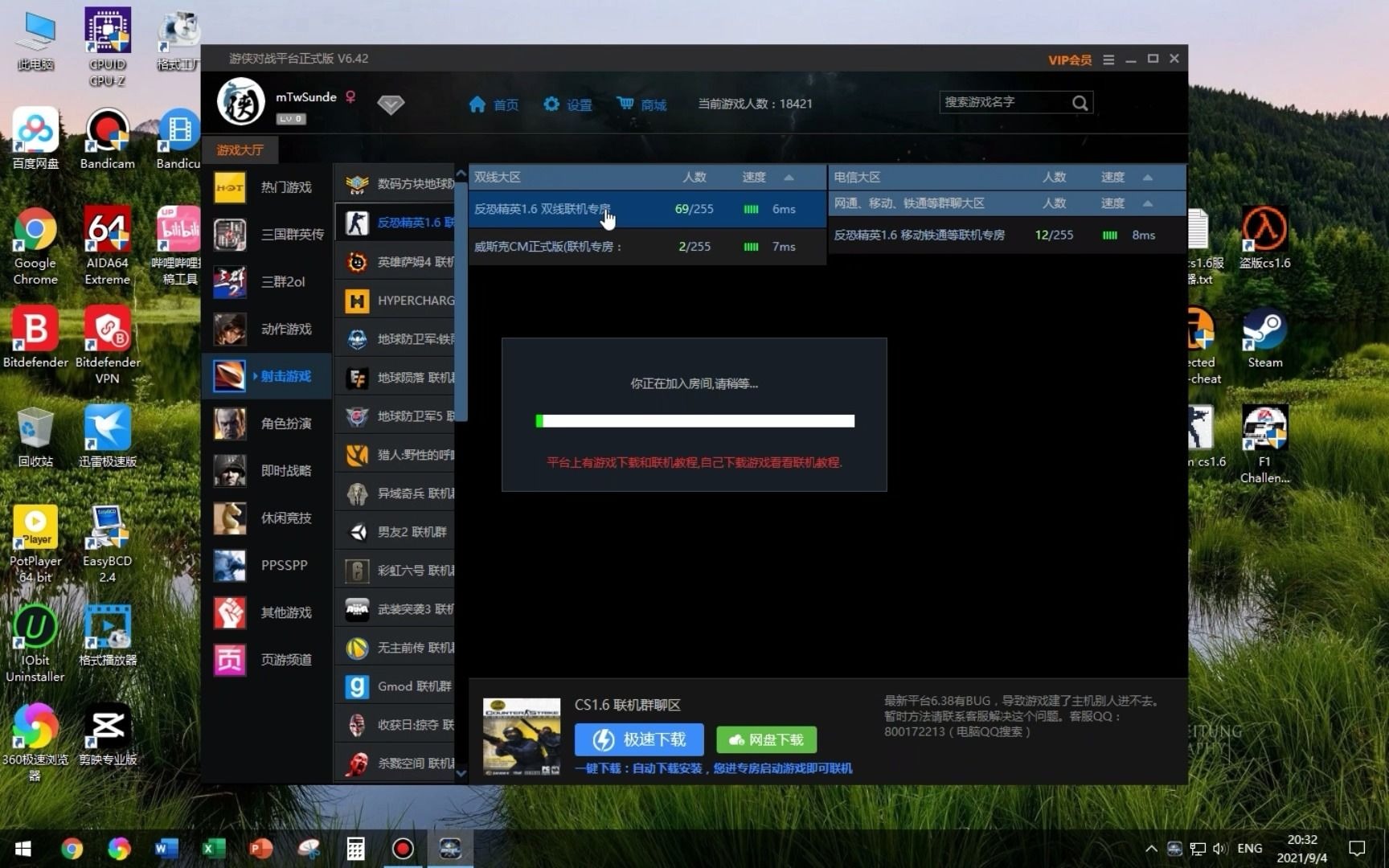Open notification center icon

click(1357, 849)
